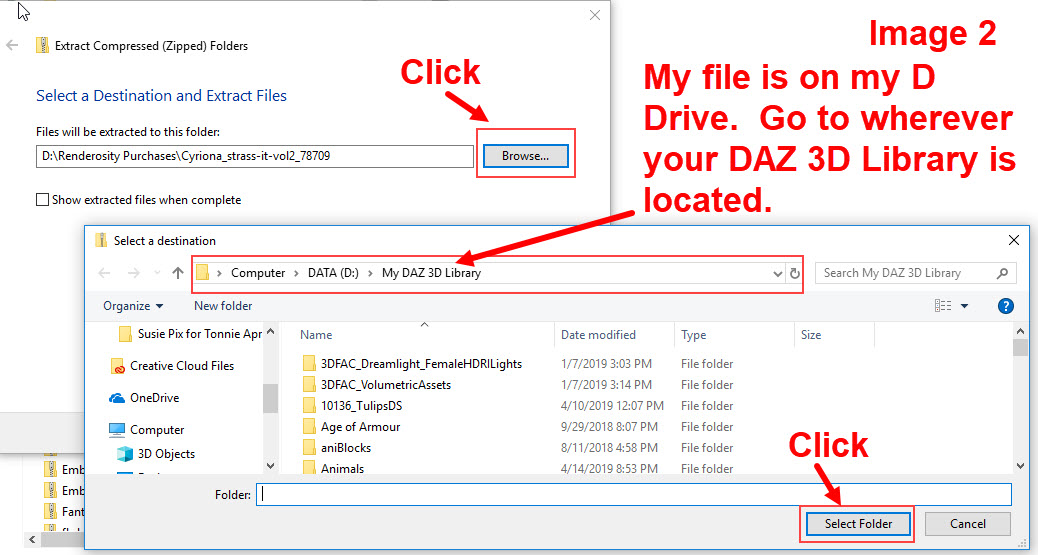Image resolution: width=1038 pixels, height=555 pixels.
Task: Click the refresh icon in address bar
Action: click(795, 273)
